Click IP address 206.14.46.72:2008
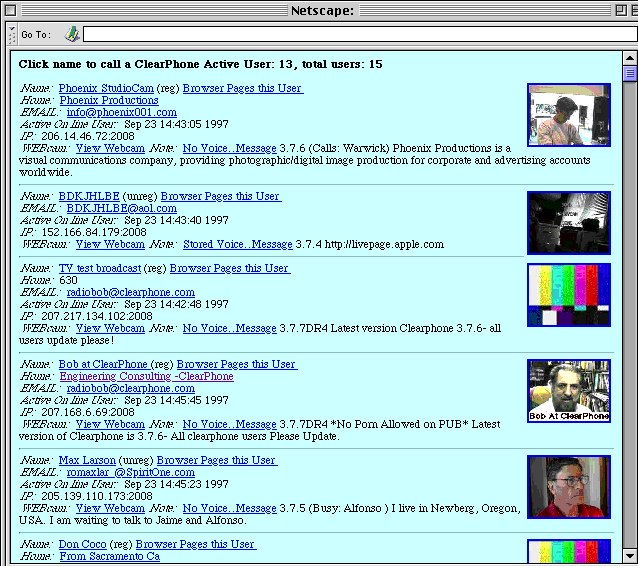 point(88,136)
